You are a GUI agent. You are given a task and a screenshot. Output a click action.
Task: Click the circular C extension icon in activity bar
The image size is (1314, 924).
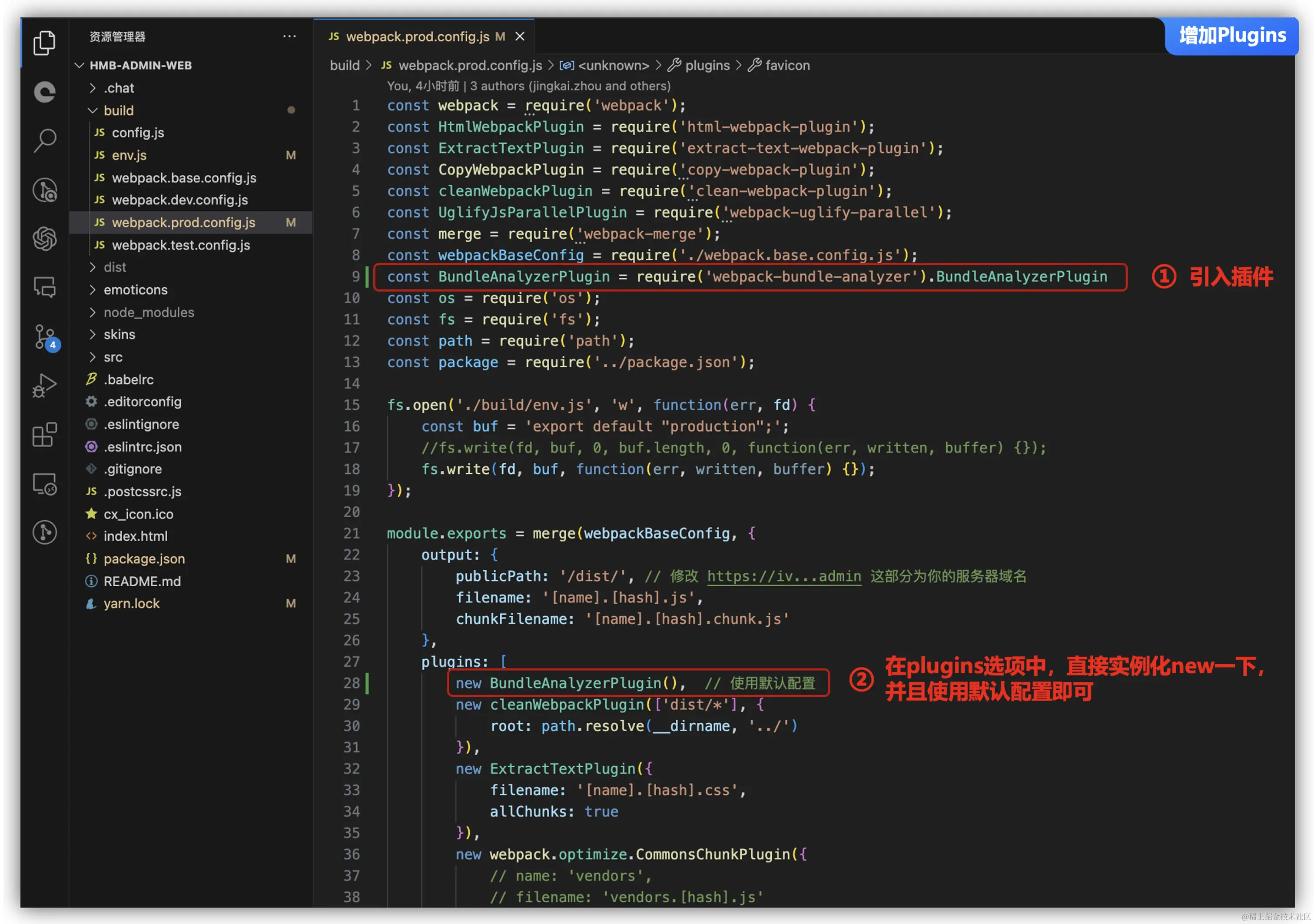44,92
